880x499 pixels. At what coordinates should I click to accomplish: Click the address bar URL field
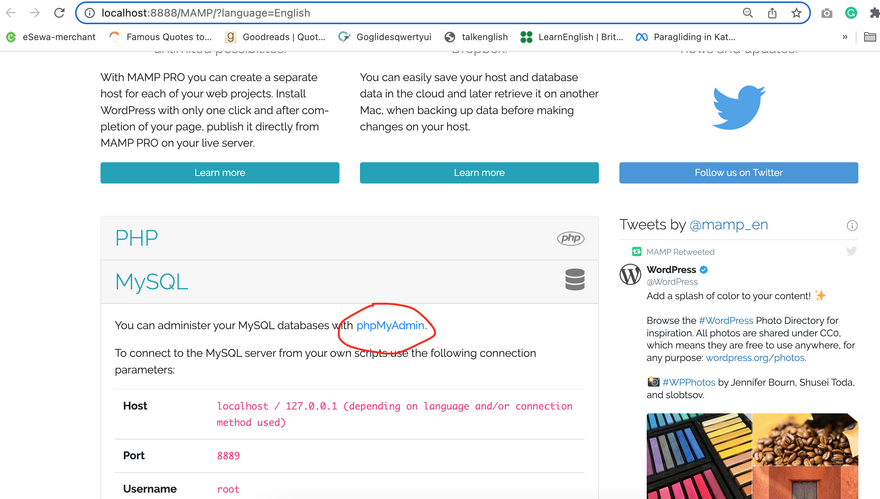point(400,13)
